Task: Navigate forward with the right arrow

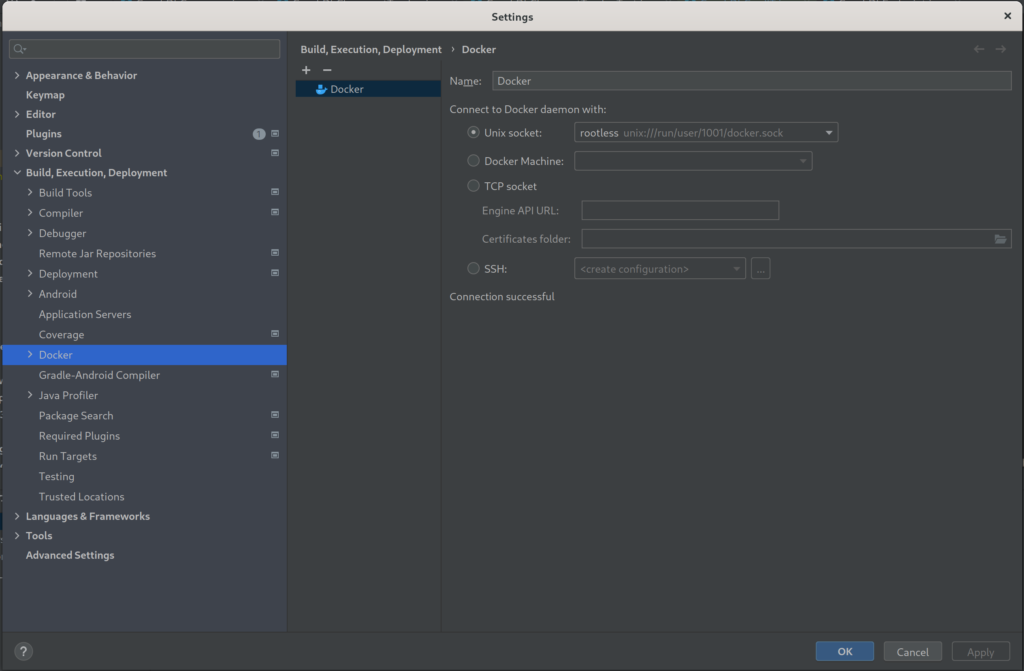Action: click(1000, 49)
